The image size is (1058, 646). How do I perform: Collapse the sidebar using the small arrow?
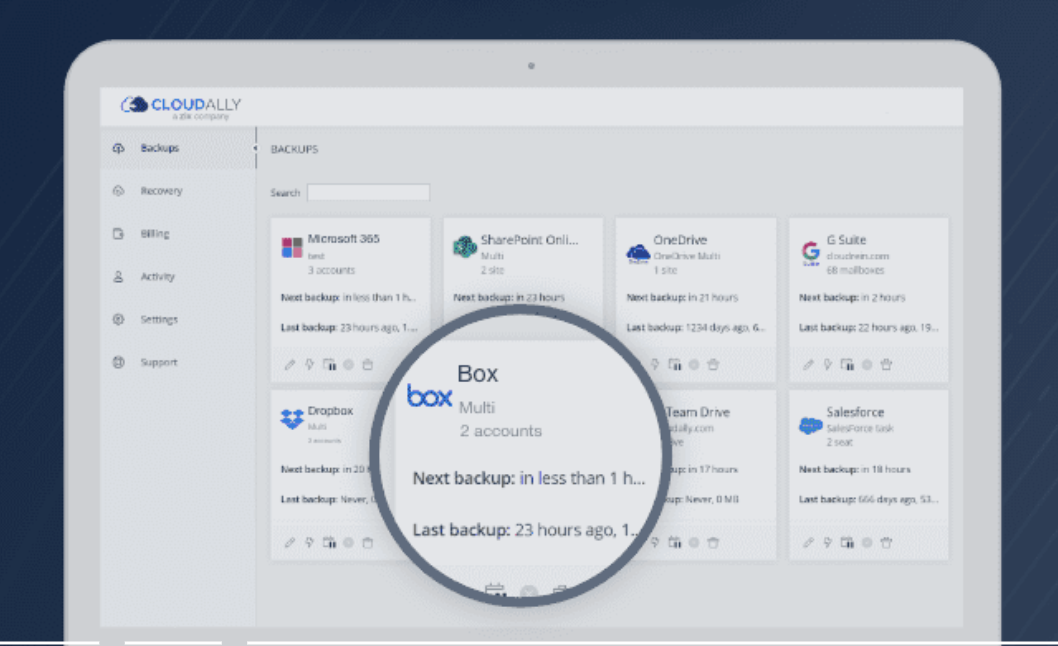[x=256, y=147]
